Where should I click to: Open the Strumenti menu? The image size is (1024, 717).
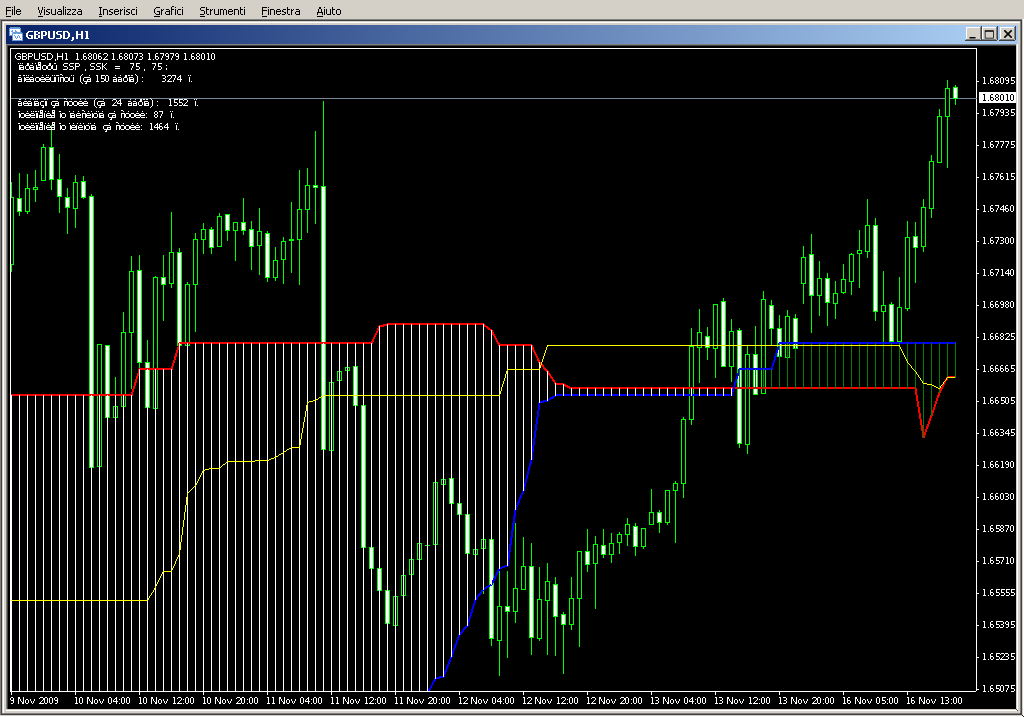tap(222, 11)
